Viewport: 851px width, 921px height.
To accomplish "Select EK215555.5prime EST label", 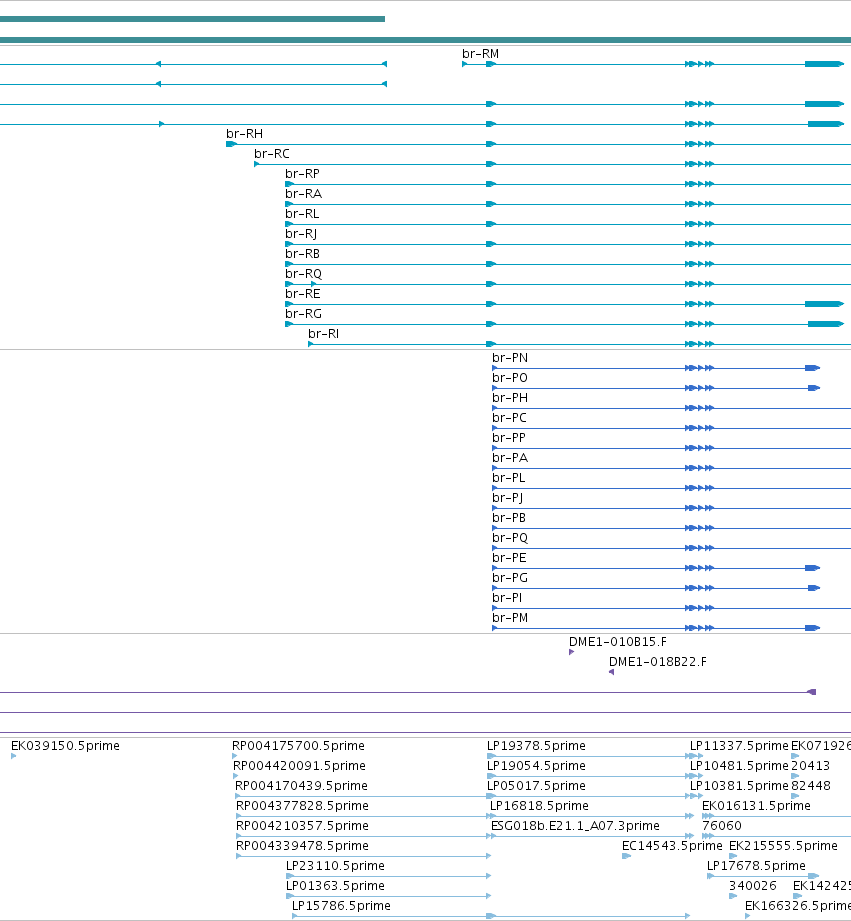I will coord(783,845).
